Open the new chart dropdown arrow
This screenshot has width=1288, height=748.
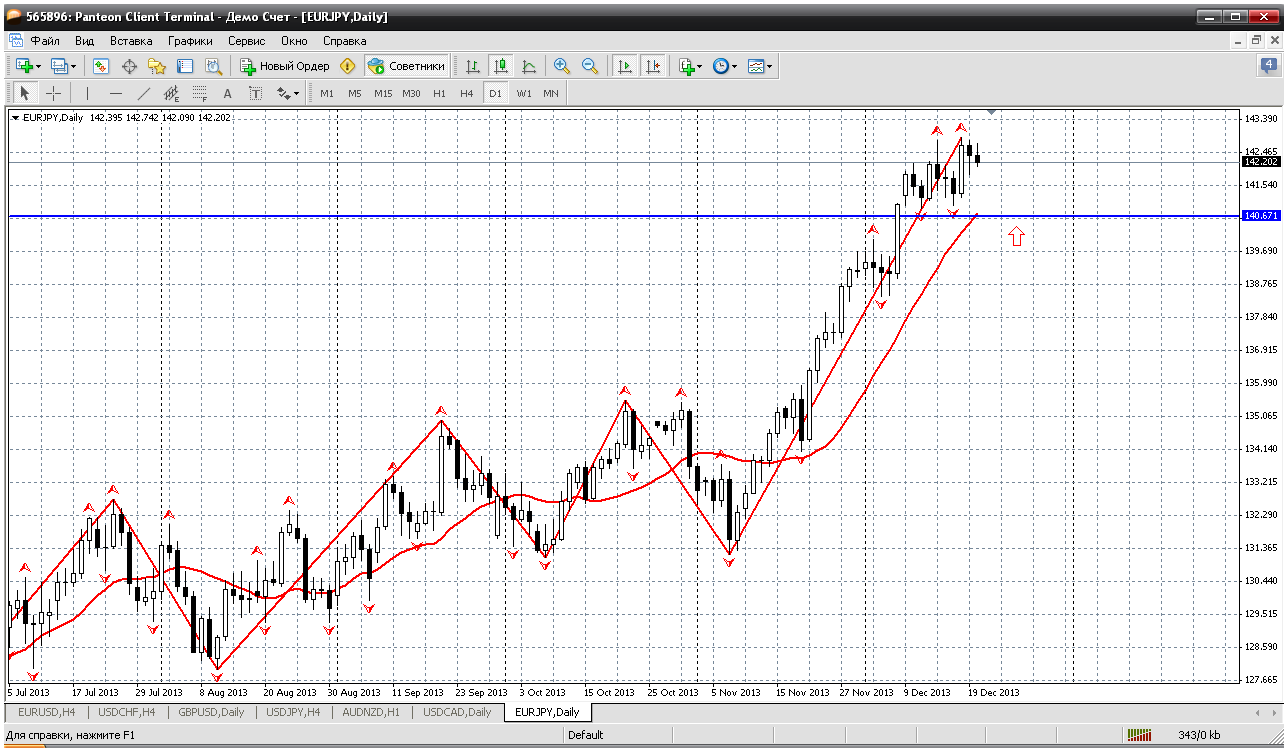(38, 67)
